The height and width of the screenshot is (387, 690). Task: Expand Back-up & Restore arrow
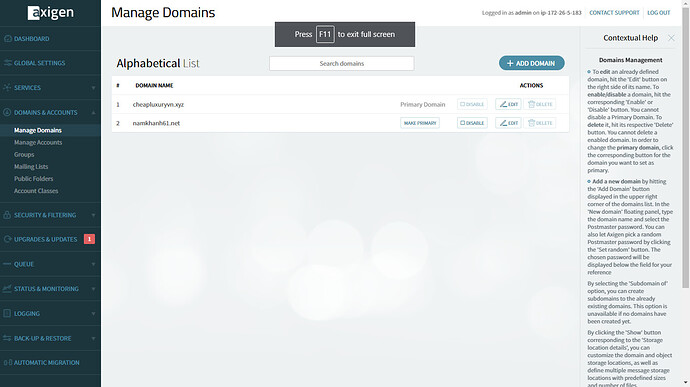click(x=93, y=339)
